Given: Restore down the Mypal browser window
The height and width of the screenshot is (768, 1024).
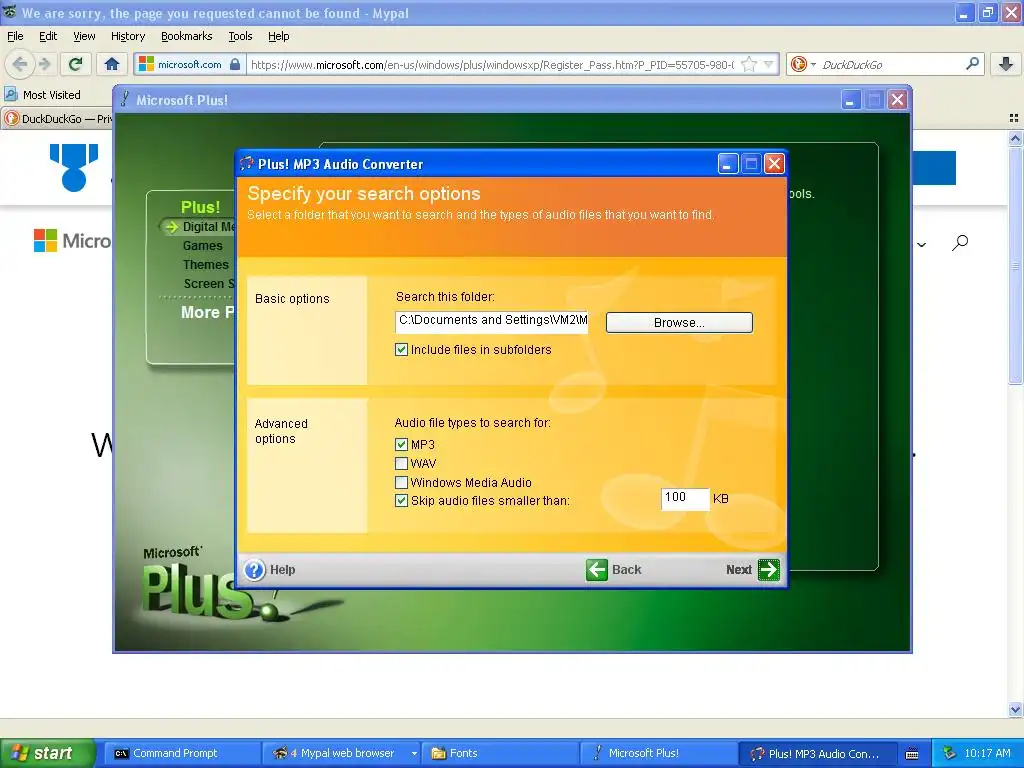Looking at the screenshot, I should point(987,12).
